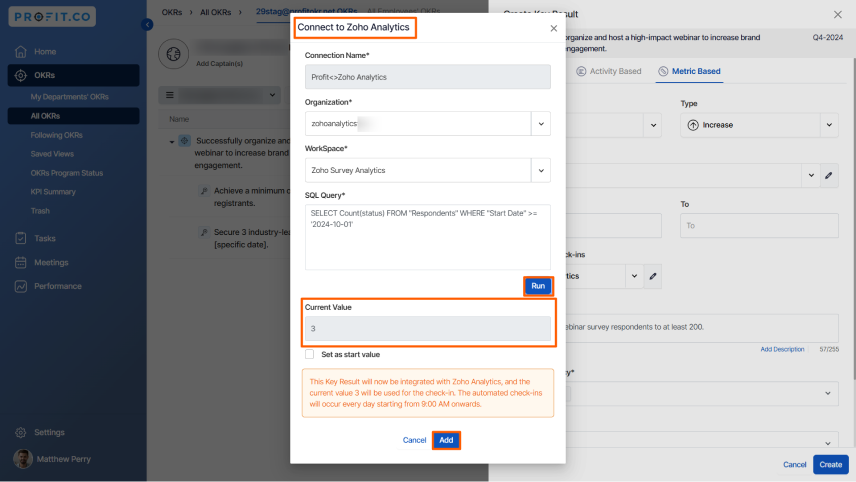This screenshot has height=482, width=856.
Task: Click the Run button
Action: (x=538, y=286)
